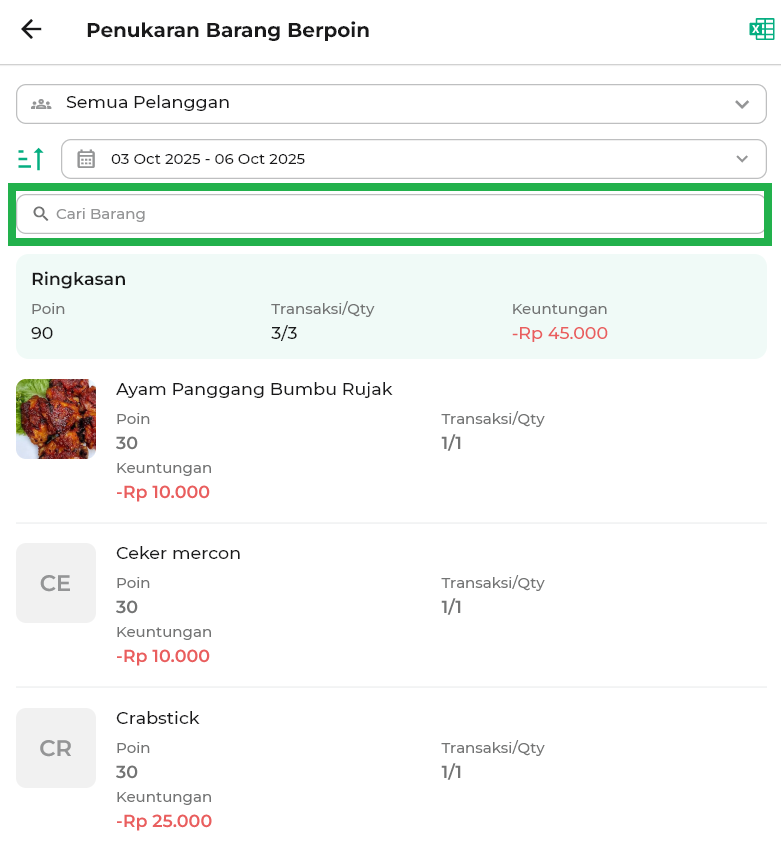Click the calendar icon in date field
The image size is (781, 843).
[x=86, y=159]
